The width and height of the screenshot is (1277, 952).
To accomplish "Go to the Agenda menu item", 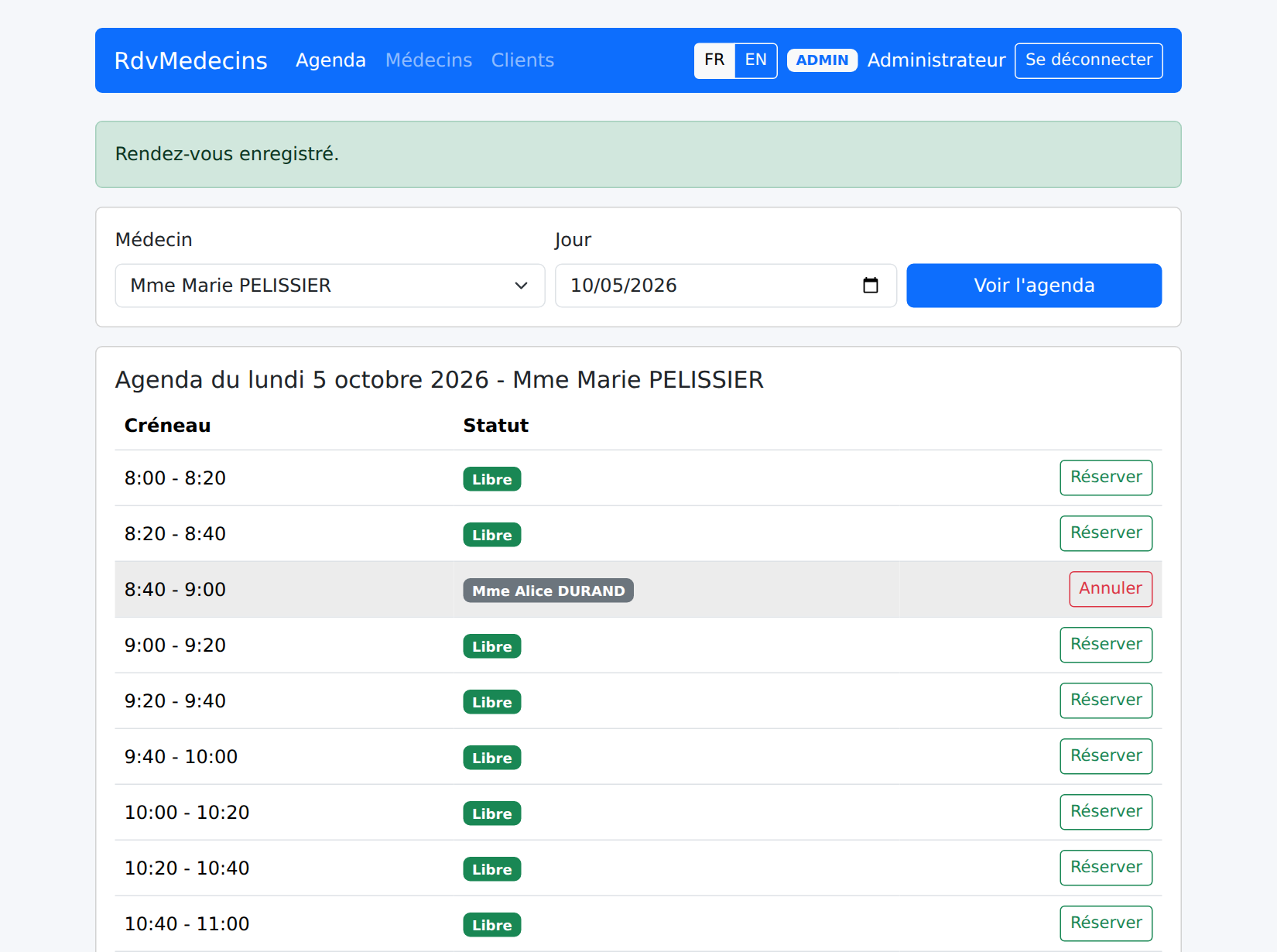I will click(330, 60).
